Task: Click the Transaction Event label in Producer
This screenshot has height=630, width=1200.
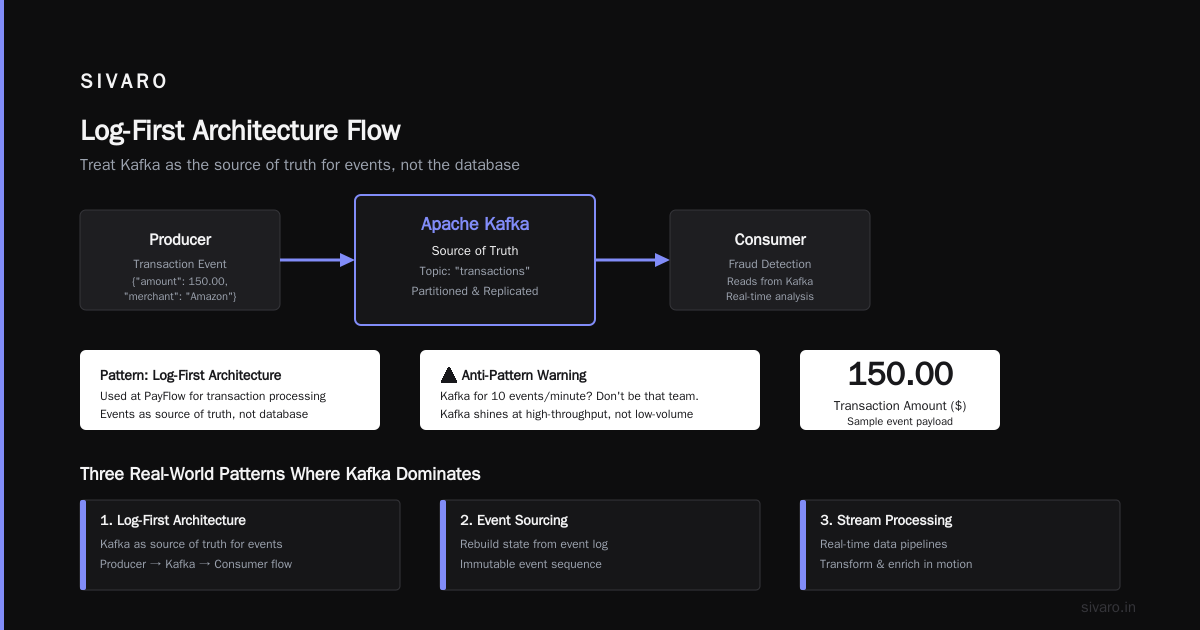Action: point(180,264)
